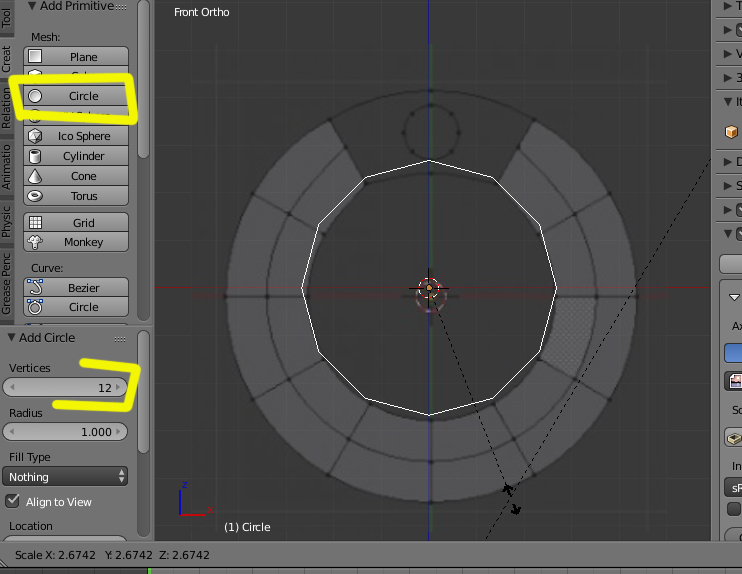Click the orange object cube icon

pyautogui.click(x=732, y=131)
